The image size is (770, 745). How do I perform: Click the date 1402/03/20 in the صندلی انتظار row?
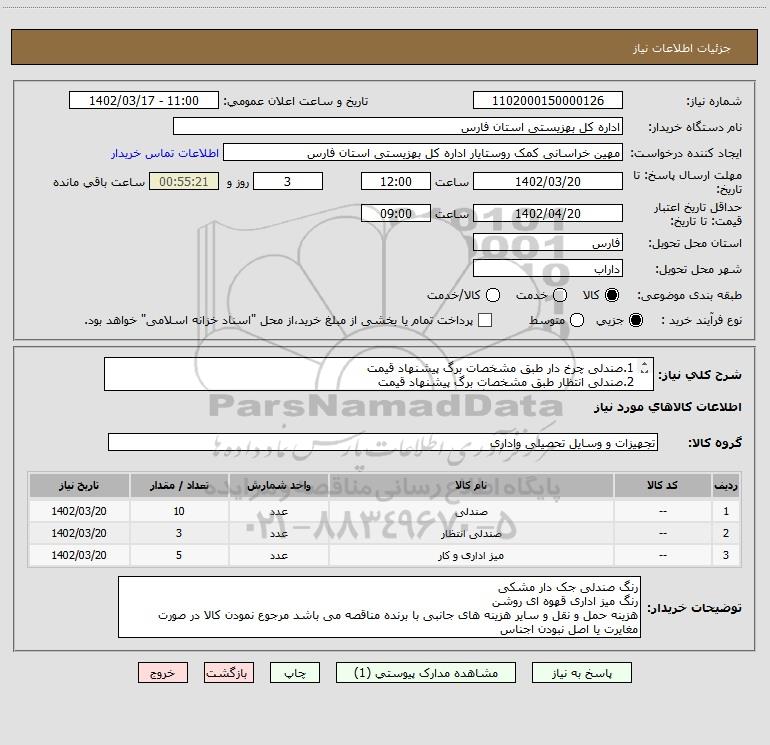click(79, 533)
